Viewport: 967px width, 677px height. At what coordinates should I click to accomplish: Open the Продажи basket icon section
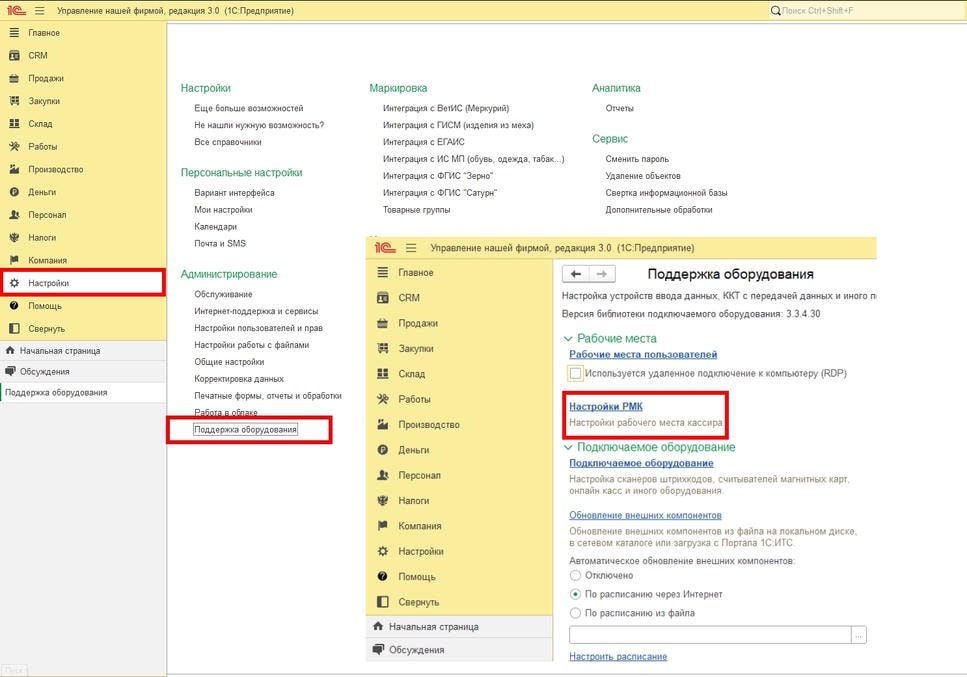14,78
